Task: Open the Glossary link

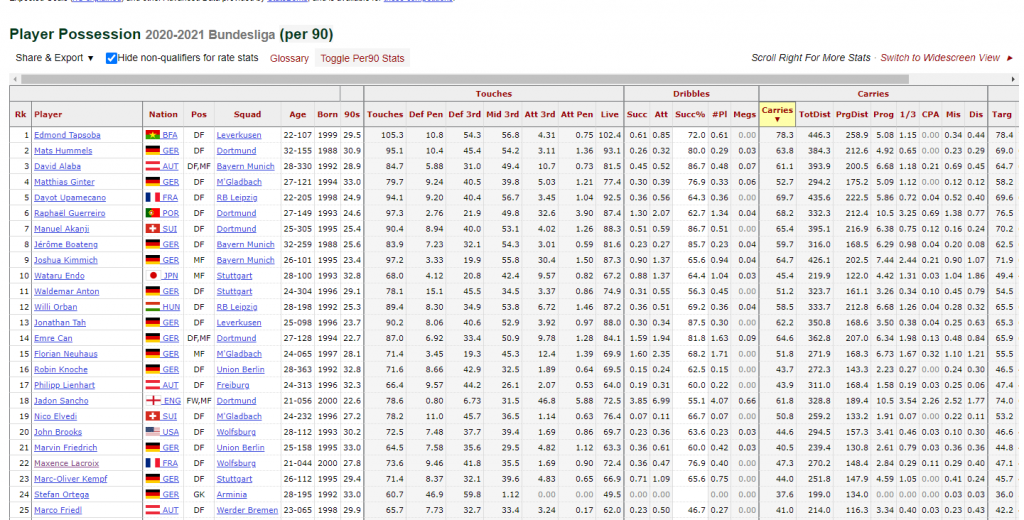Action: pos(289,58)
